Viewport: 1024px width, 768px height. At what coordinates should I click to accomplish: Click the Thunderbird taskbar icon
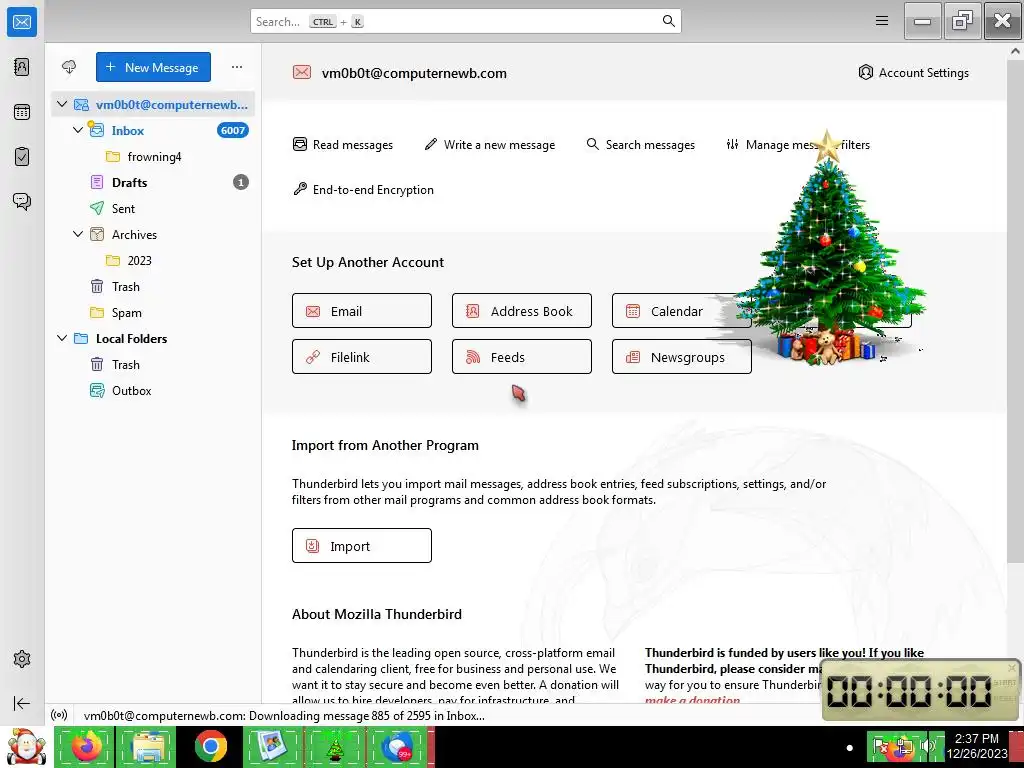[396, 746]
